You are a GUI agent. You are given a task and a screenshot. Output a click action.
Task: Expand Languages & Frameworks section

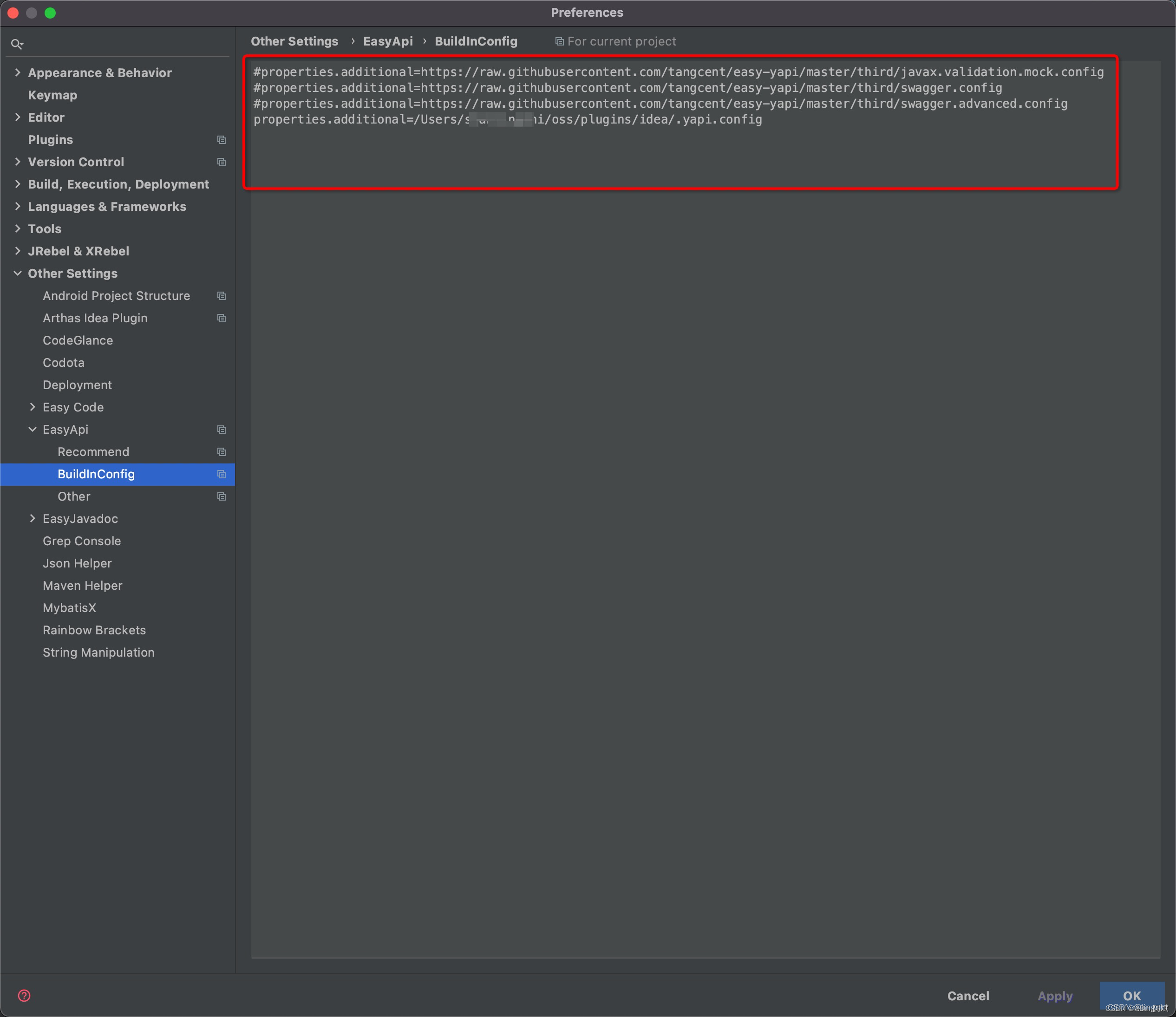coord(18,207)
